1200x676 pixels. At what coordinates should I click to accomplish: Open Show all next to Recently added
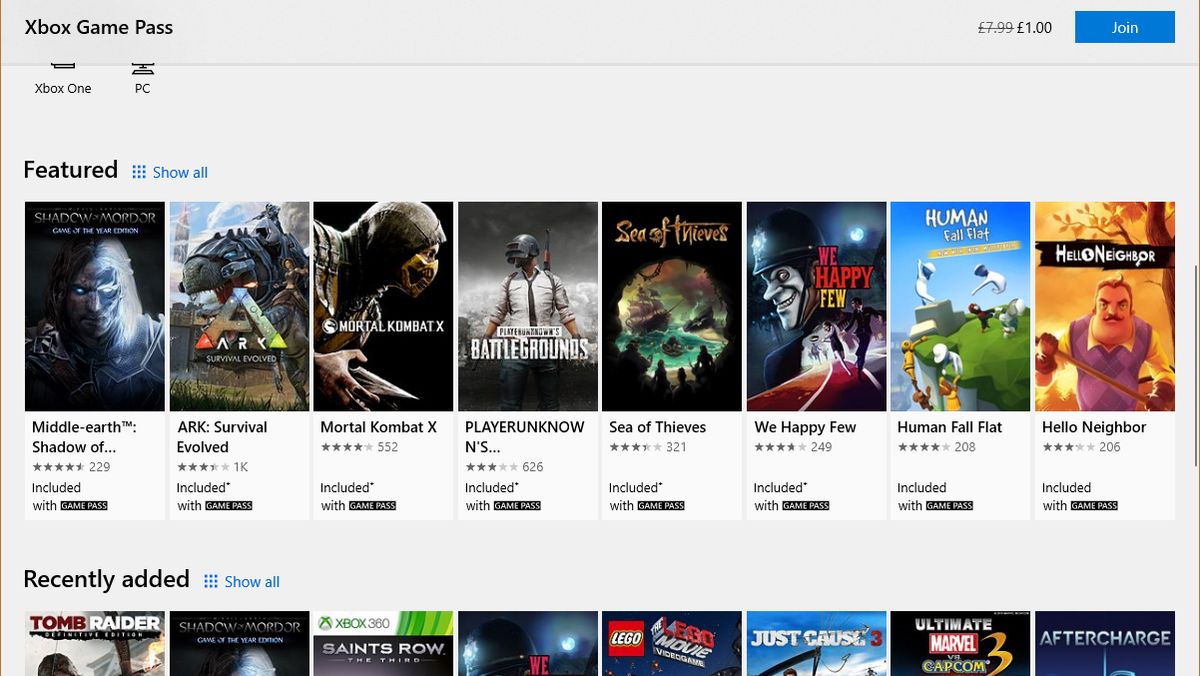252,581
